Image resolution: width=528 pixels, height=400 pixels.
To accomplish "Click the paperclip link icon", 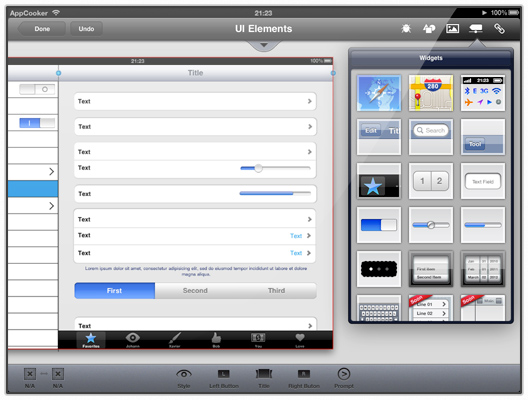I will (x=499, y=29).
